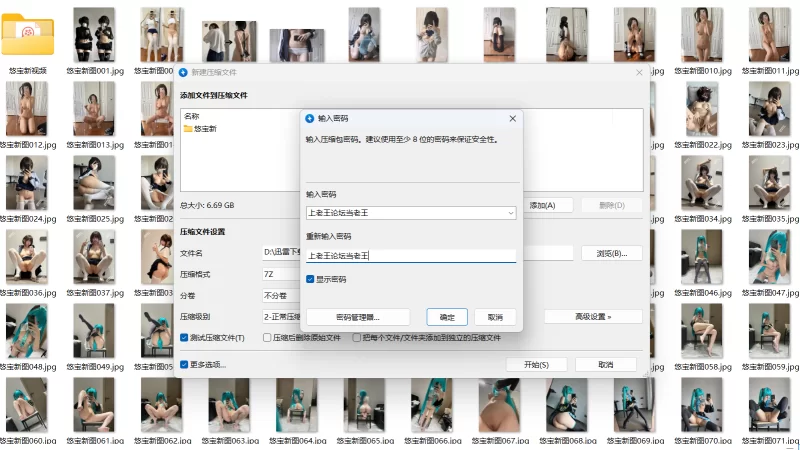Select the 悠宝新视频 folder icon in Explorer
Image resolution: width=800 pixels, height=450 pixels.
coord(28,34)
